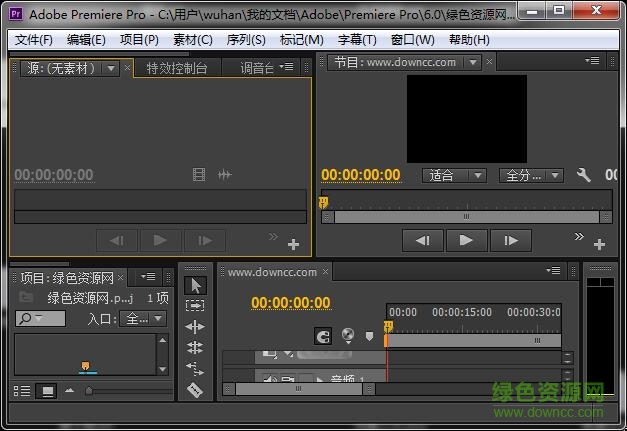Toggle timeline snap magnet button
This screenshot has width=627, height=431.
click(x=323, y=337)
